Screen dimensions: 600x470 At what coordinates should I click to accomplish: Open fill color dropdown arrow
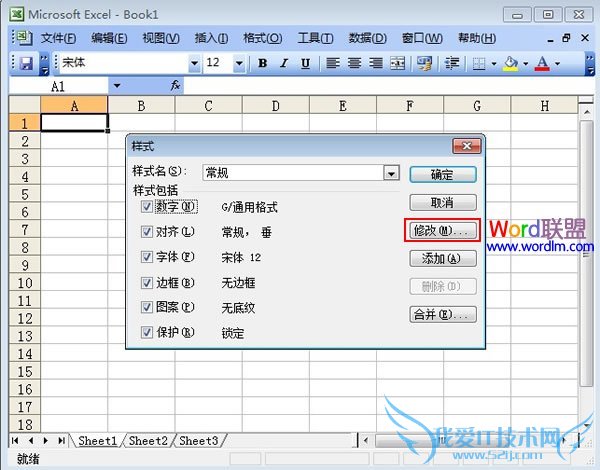[526, 64]
